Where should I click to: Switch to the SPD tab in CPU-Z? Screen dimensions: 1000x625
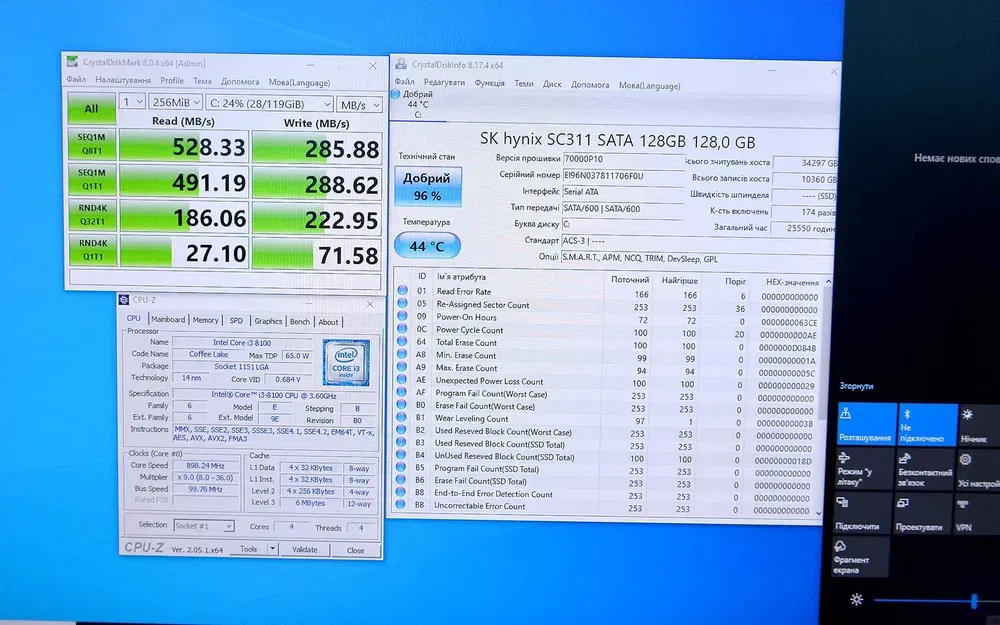[236, 321]
